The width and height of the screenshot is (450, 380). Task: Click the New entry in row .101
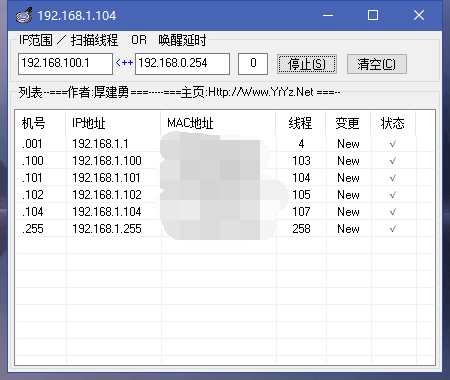[x=348, y=178]
